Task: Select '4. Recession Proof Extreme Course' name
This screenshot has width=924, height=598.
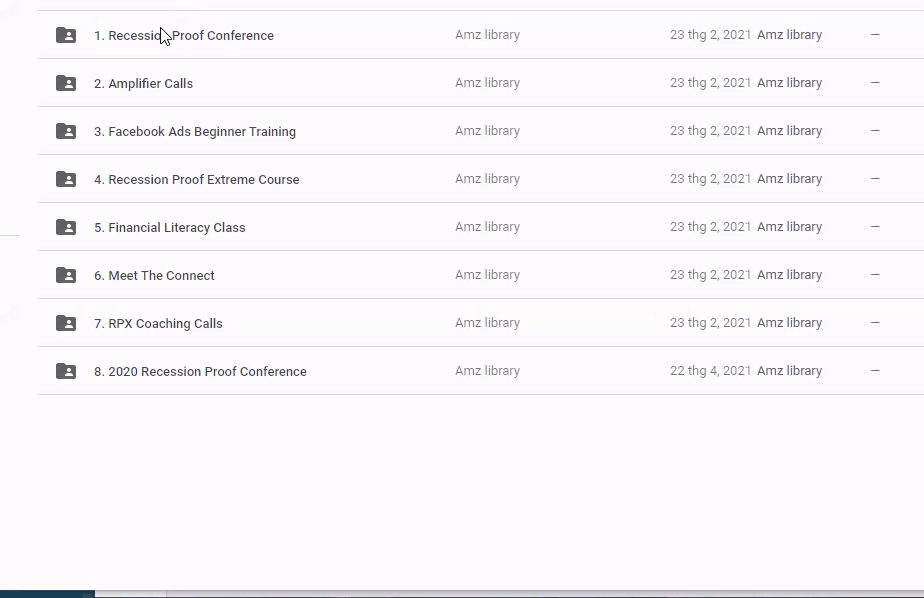Action: [x=197, y=180]
